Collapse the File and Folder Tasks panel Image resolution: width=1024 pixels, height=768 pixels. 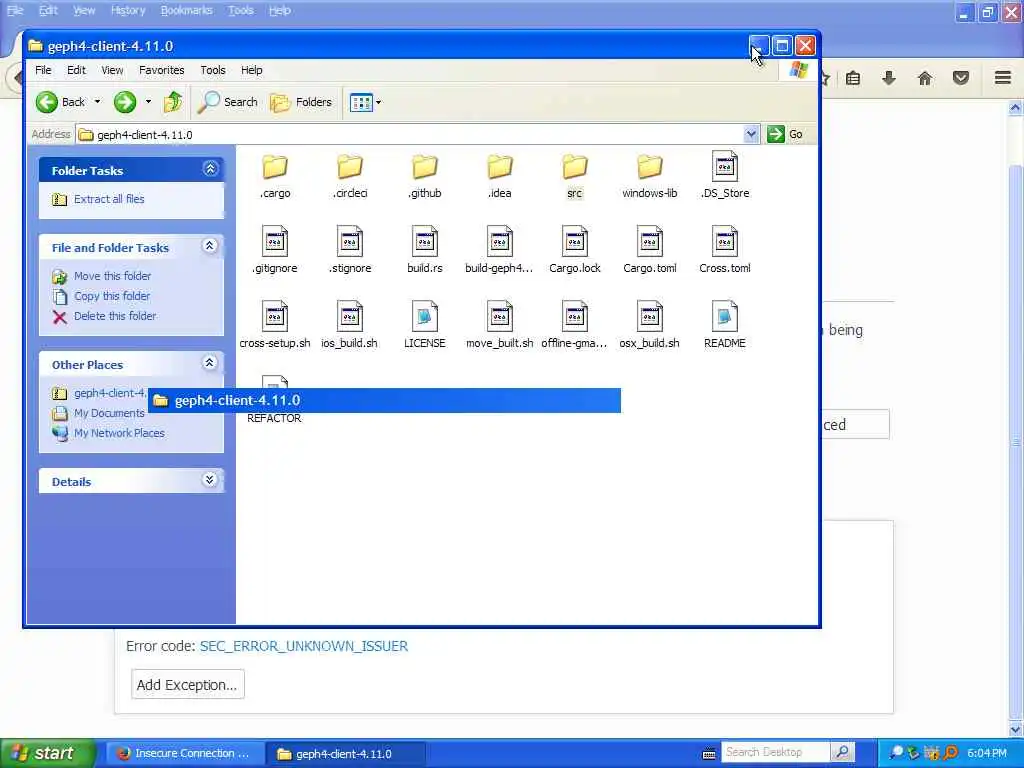click(x=210, y=246)
